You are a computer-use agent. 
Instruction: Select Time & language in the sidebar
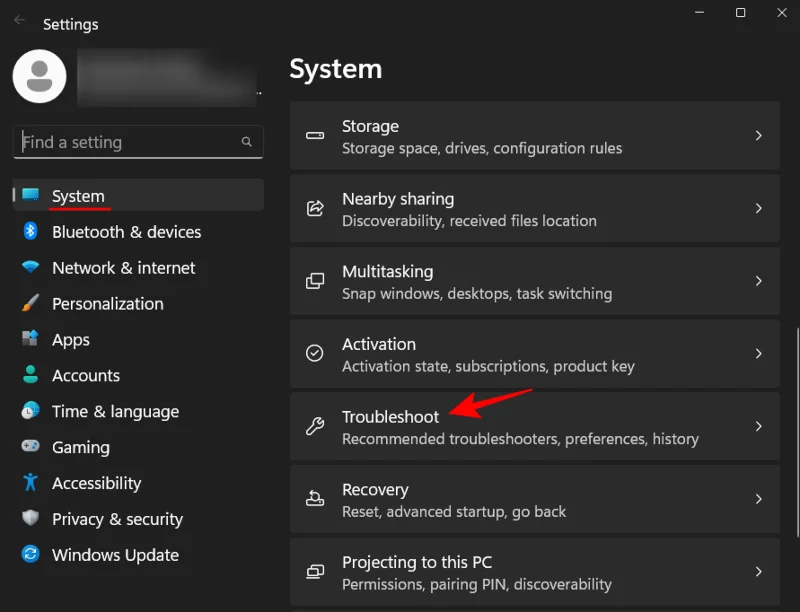(115, 411)
